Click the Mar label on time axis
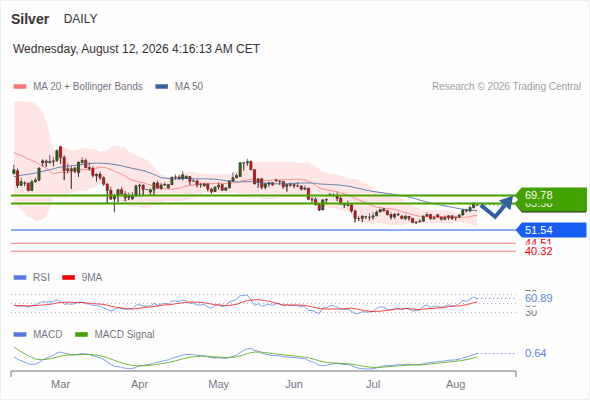 pyautogui.click(x=61, y=384)
